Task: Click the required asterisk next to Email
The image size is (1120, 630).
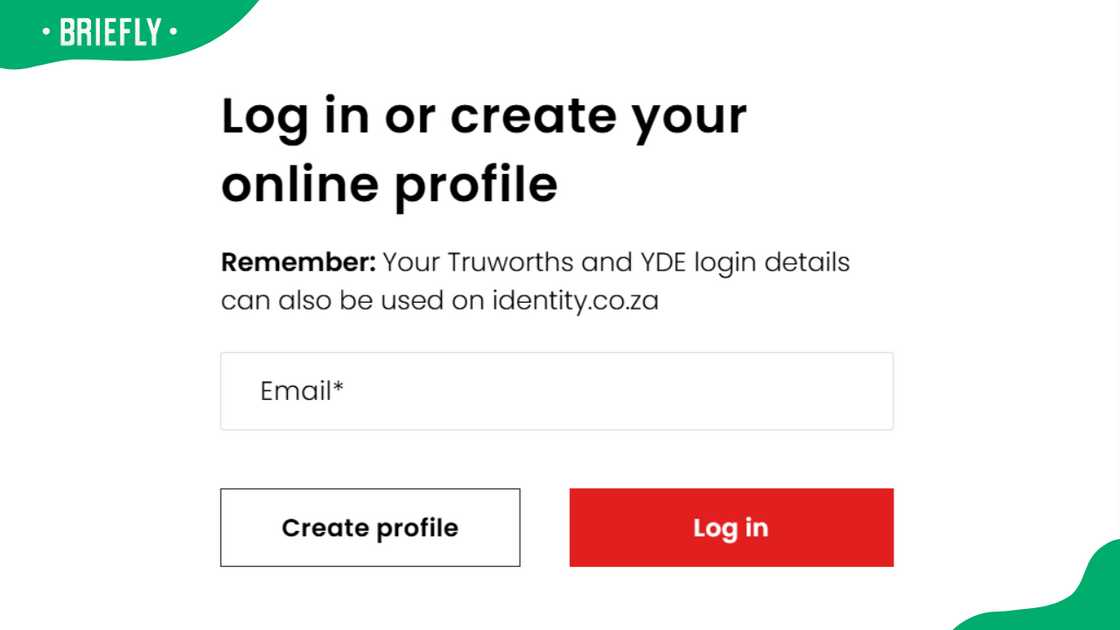Action: 339,388
